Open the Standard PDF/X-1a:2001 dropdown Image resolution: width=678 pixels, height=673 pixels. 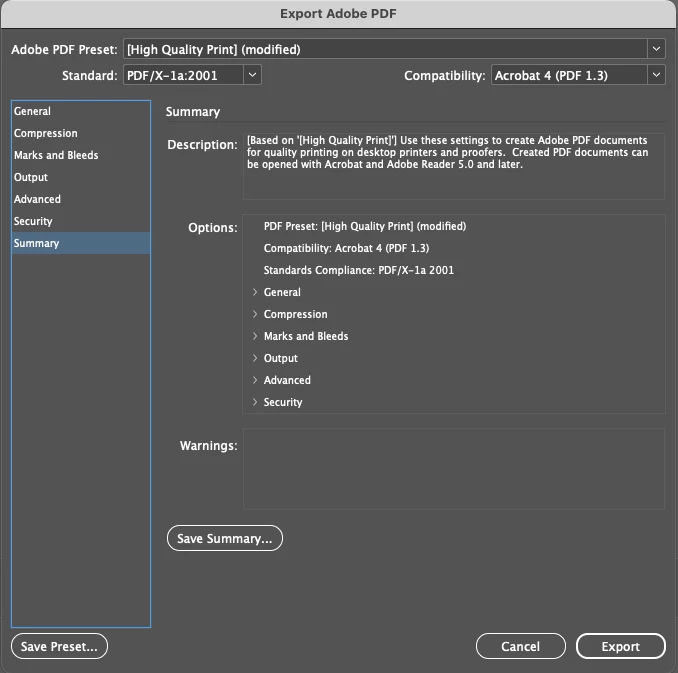click(192, 75)
